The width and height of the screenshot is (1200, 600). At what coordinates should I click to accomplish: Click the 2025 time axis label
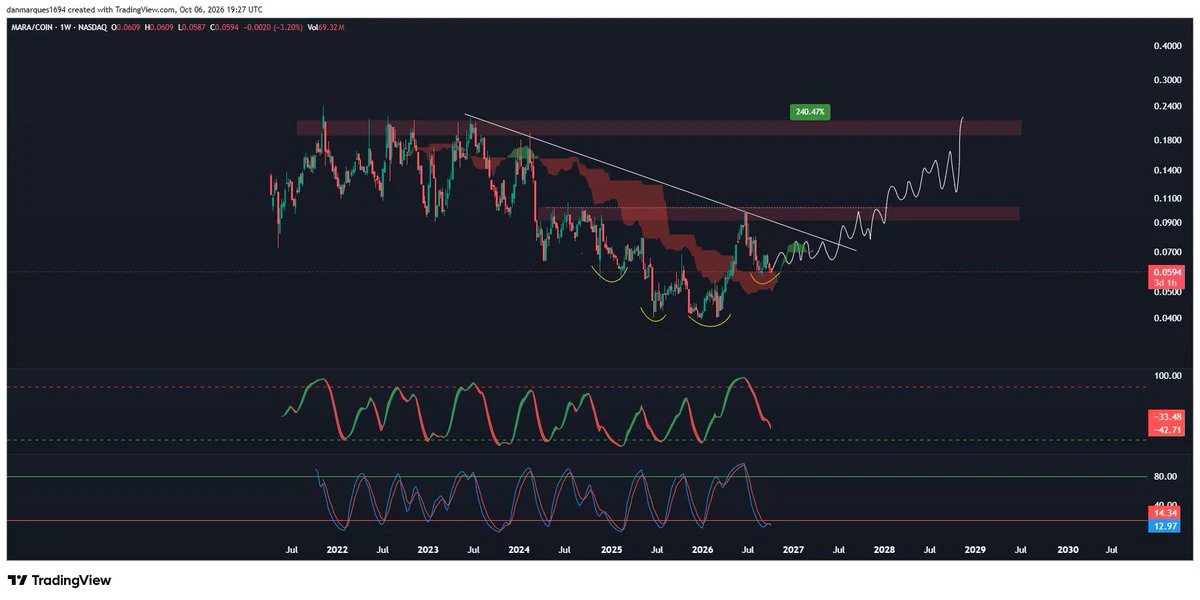[x=610, y=550]
